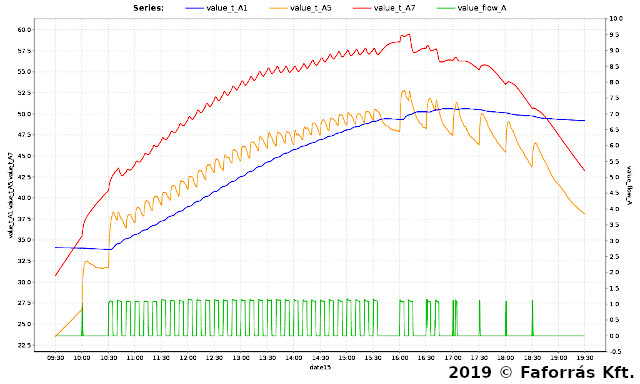Click the value_t_A5 legend label
Viewport: 640px width, 384px height.
tap(311, 8)
